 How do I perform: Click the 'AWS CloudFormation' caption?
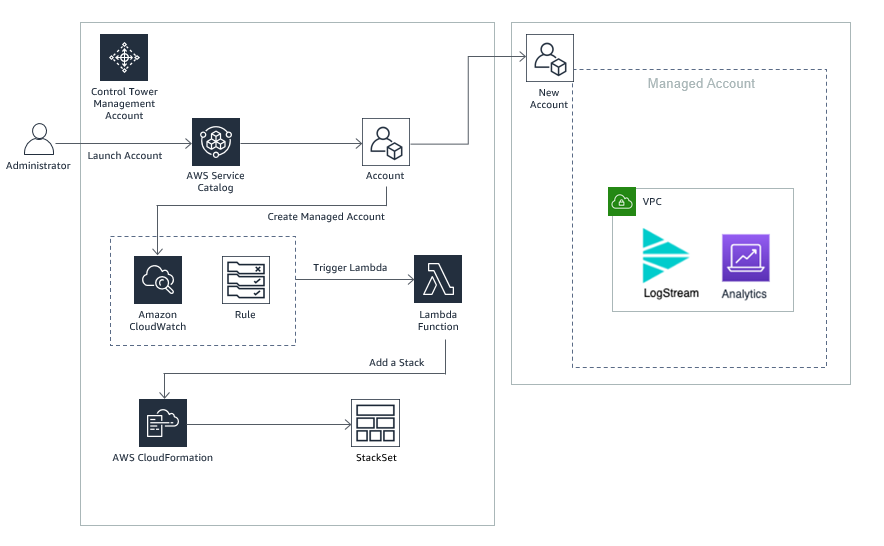162,457
